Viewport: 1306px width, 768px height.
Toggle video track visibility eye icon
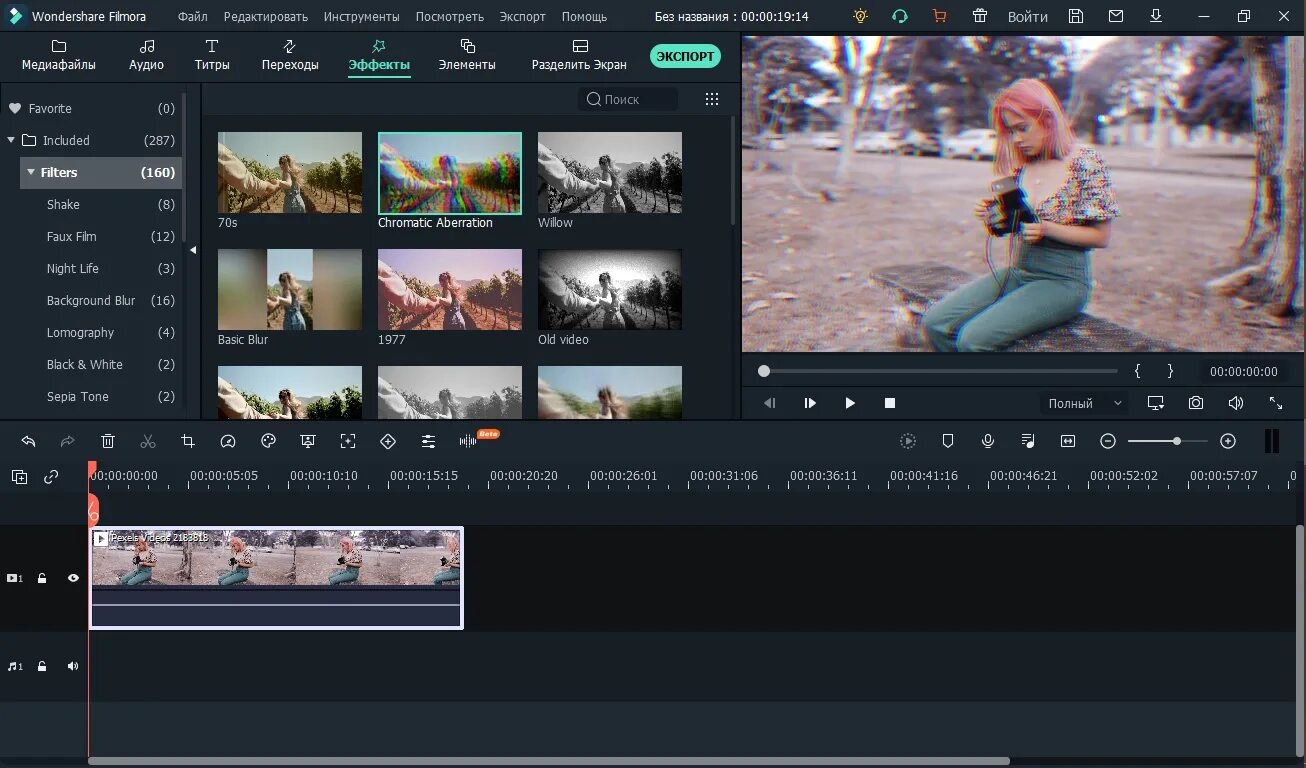(x=73, y=578)
